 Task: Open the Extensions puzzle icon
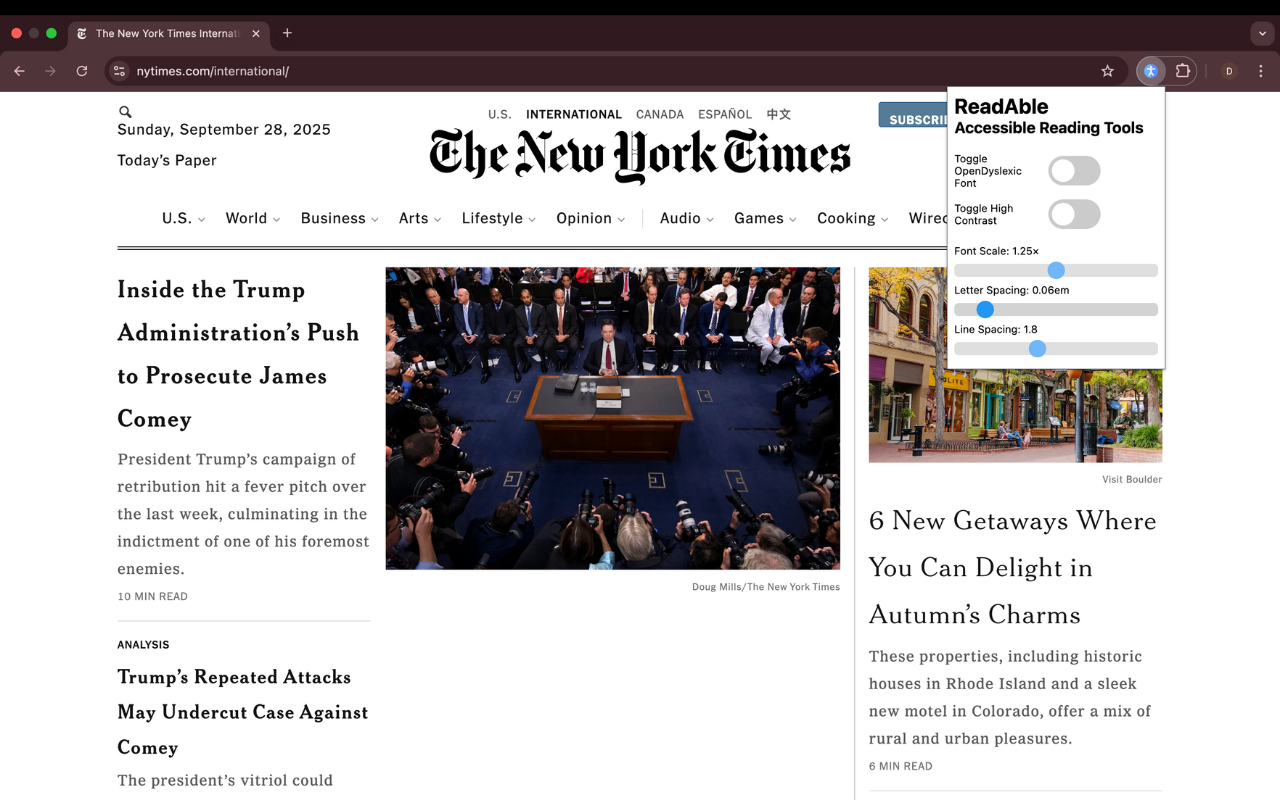point(1183,71)
